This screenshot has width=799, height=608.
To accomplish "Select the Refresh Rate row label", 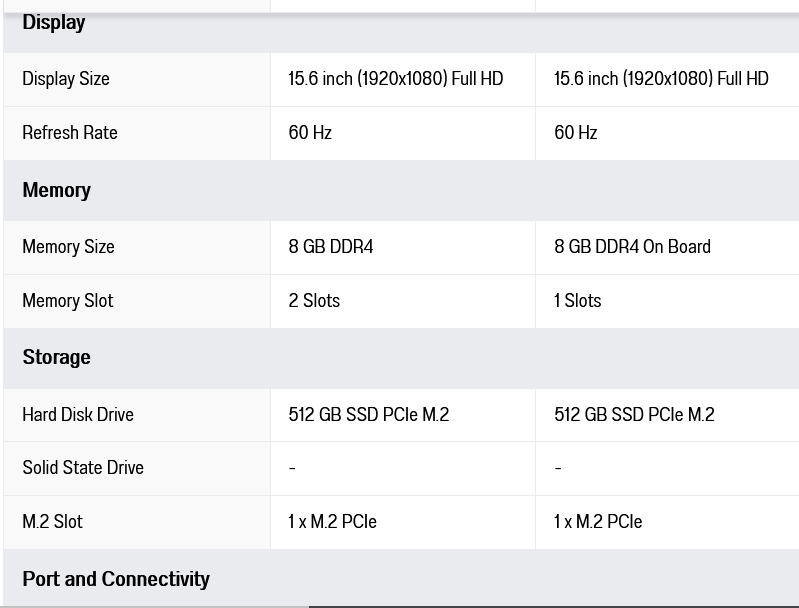I will (70, 133).
